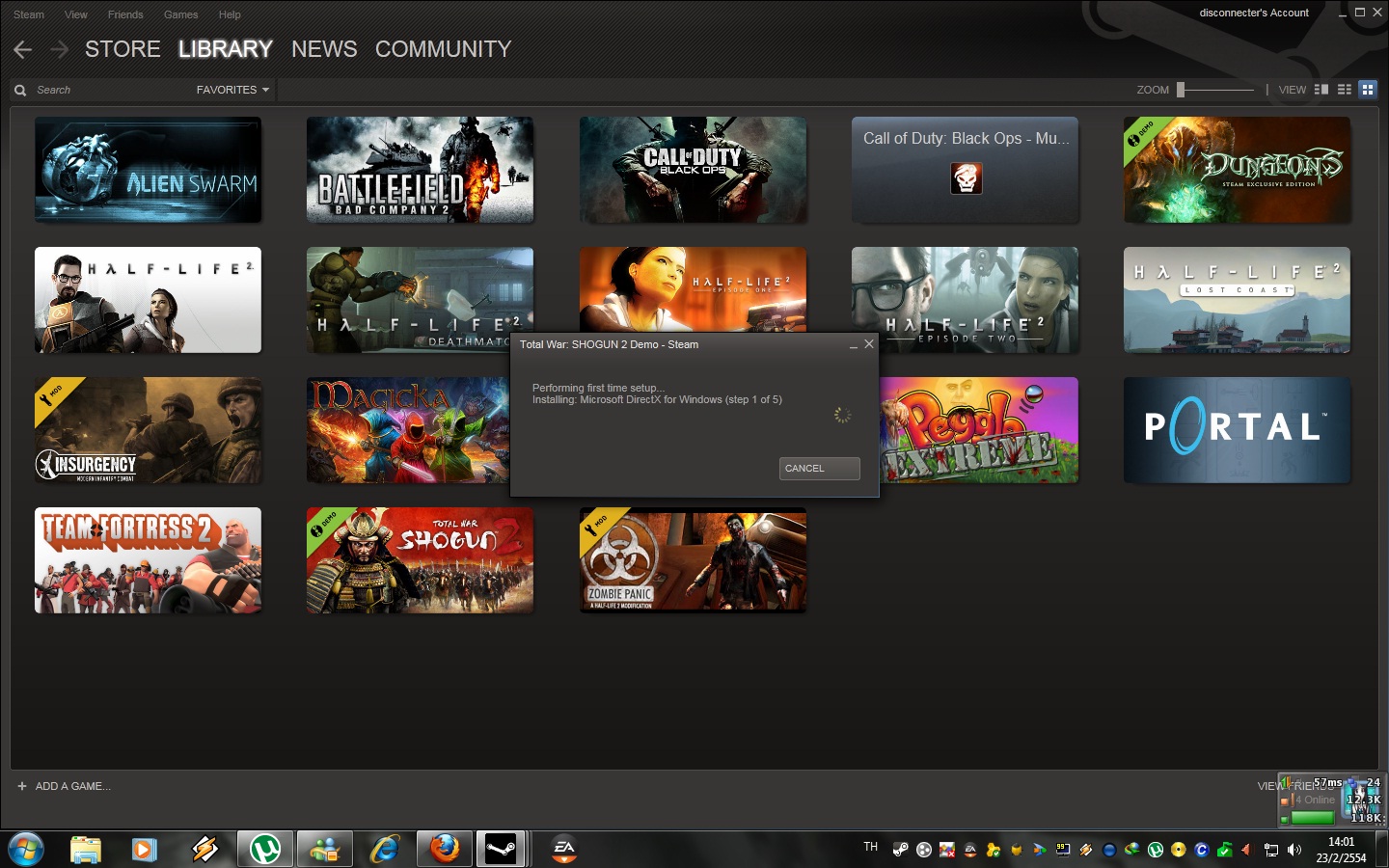The width and height of the screenshot is (1389, 868).
Task: Open the Help menu
Action: pos(230,14)
